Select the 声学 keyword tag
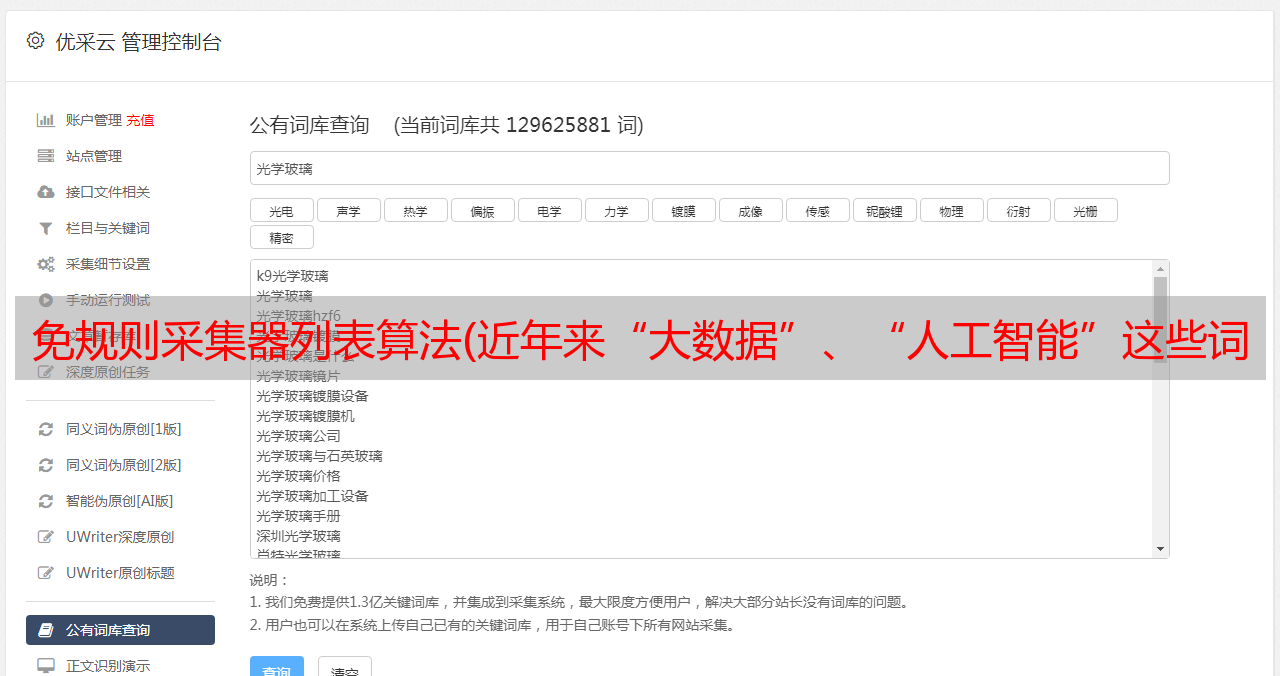The image size is (1280, 676). [x=348, y=210]
